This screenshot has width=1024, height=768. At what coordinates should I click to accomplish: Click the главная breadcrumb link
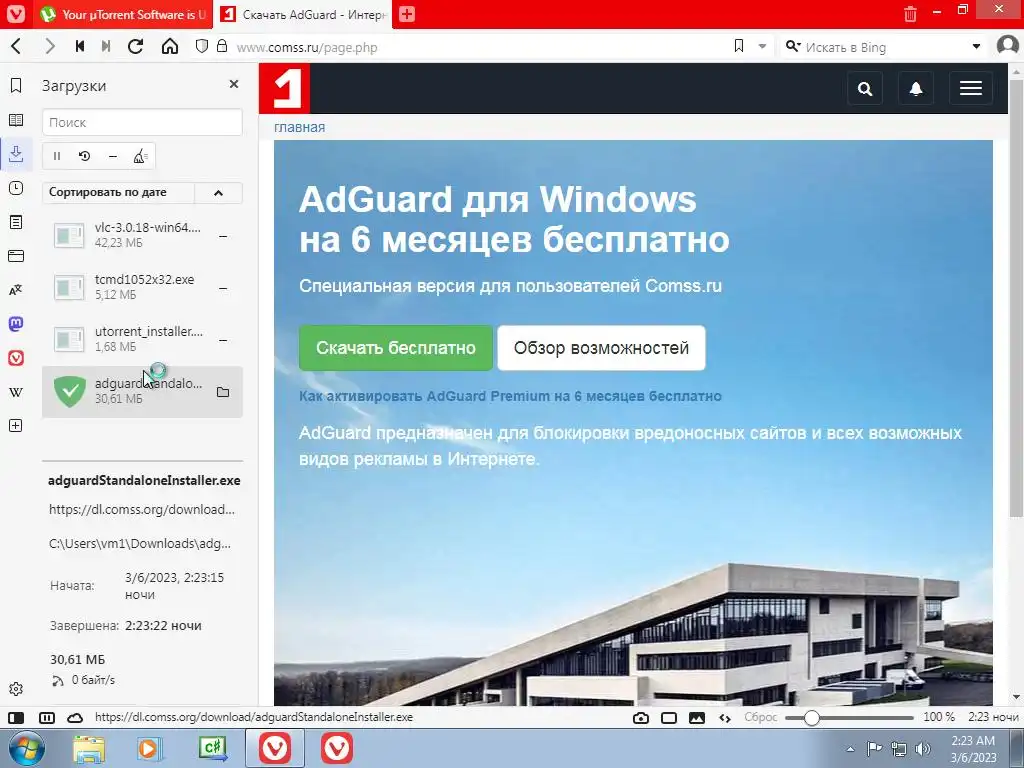click(299, 127)
